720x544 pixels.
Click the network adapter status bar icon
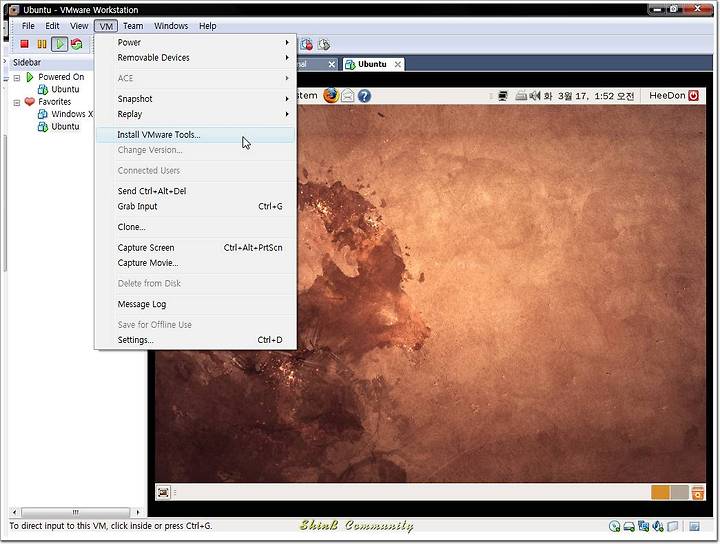click(644, 526)
